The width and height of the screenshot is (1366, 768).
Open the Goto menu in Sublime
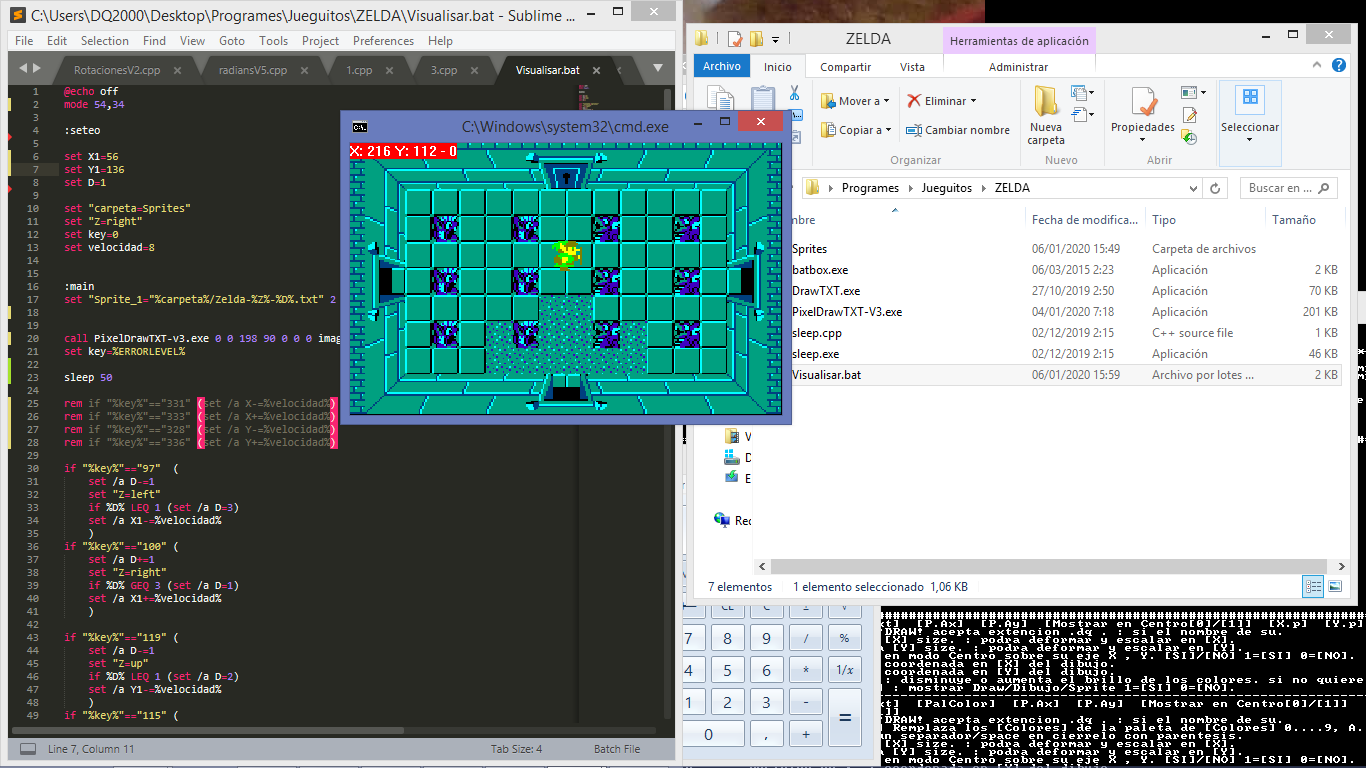[x=232, y=41]
